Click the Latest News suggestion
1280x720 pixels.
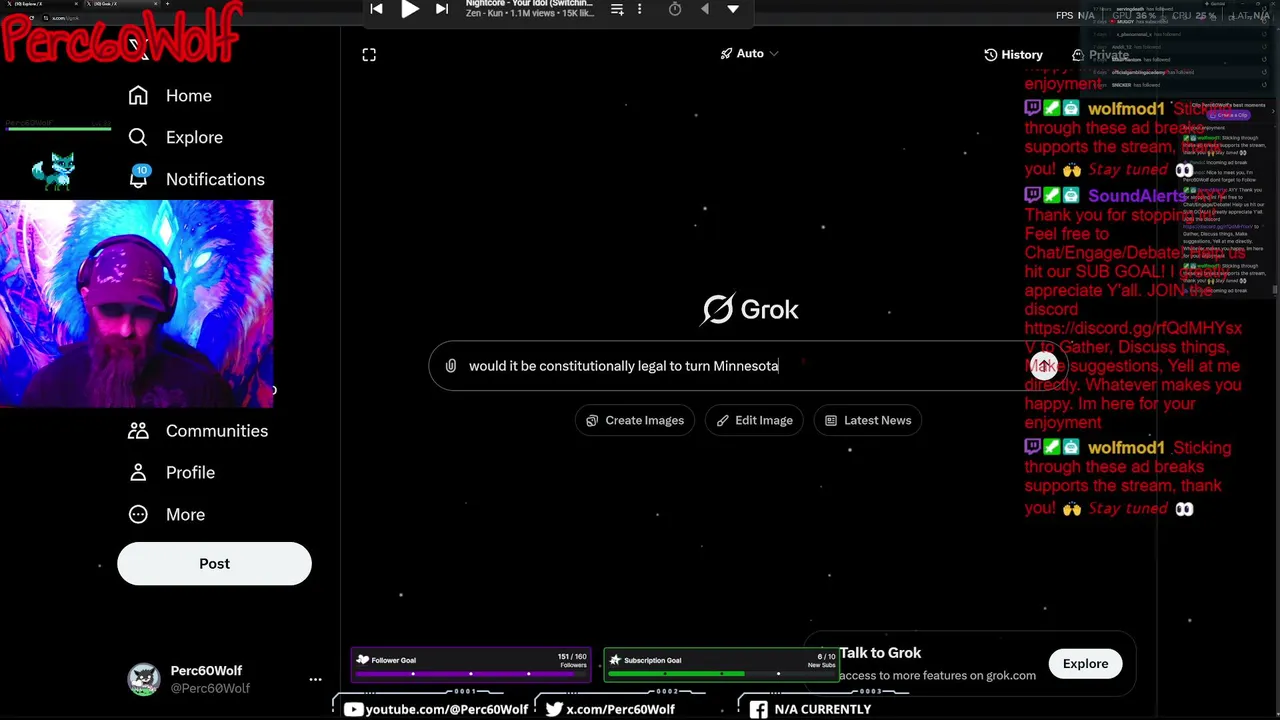[x=868, y=421]
